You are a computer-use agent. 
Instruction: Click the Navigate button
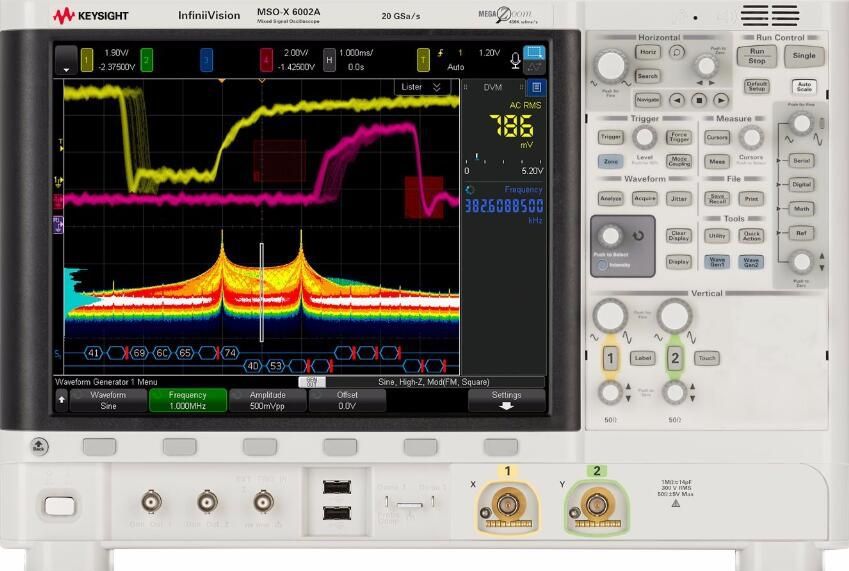[648, 100]
